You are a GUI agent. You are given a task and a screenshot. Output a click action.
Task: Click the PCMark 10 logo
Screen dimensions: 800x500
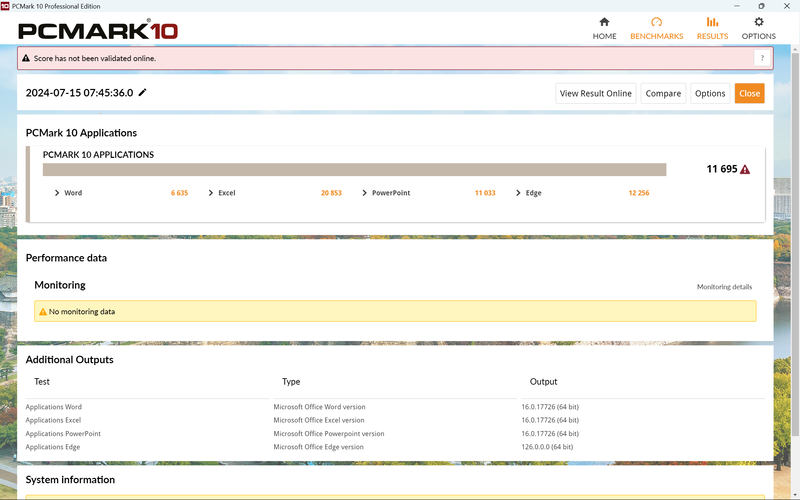point(98,30)
